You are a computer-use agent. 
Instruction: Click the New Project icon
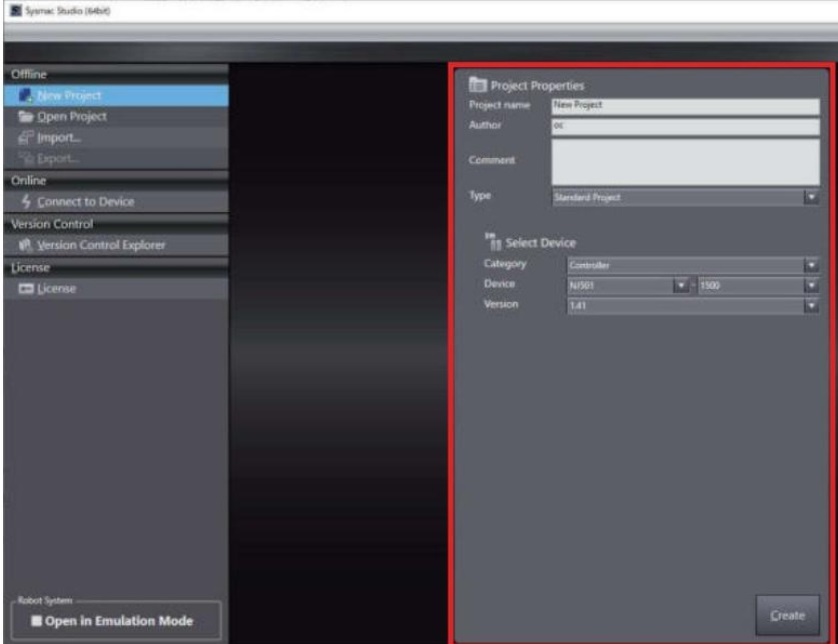tap(25, 96)
